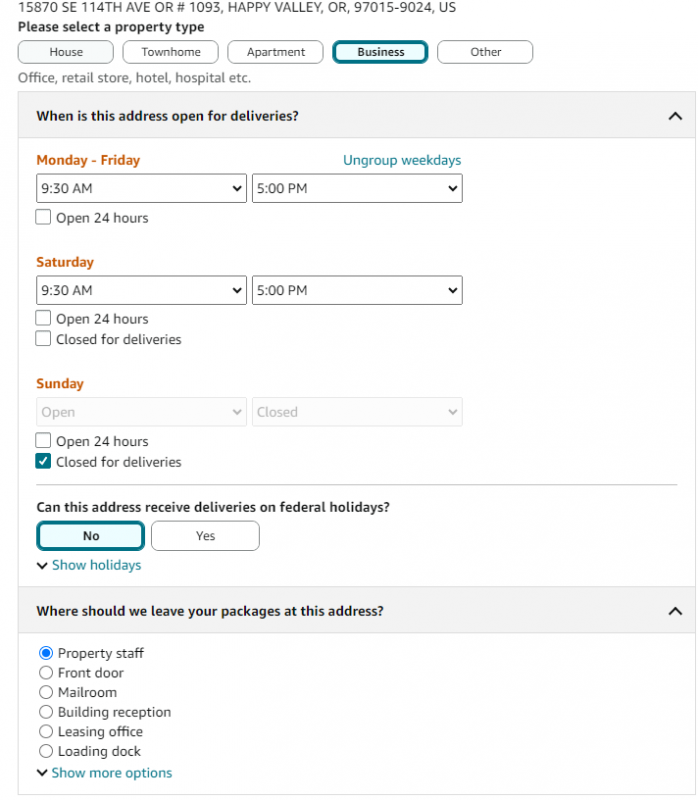Collapse the delivery hours section chevron
Viewport: 698px width, 800px height.
click(x=675, y=116)
